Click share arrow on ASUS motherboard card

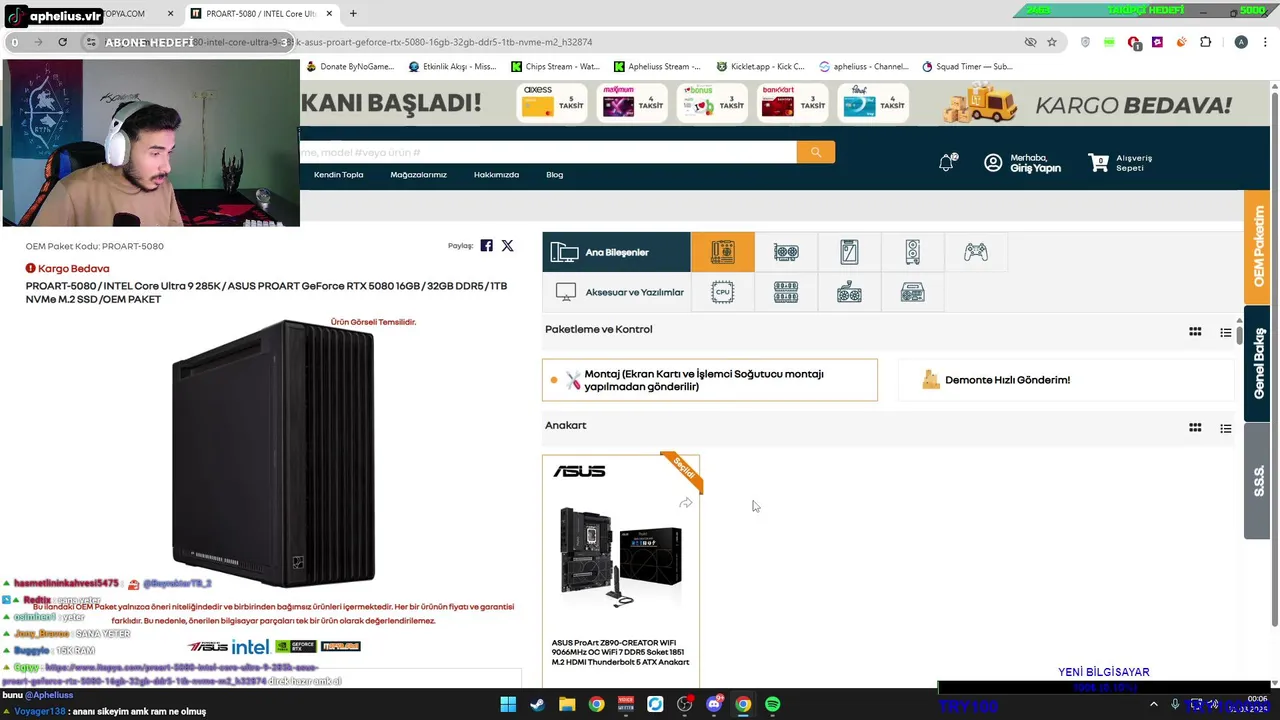[x=685, y=503]
